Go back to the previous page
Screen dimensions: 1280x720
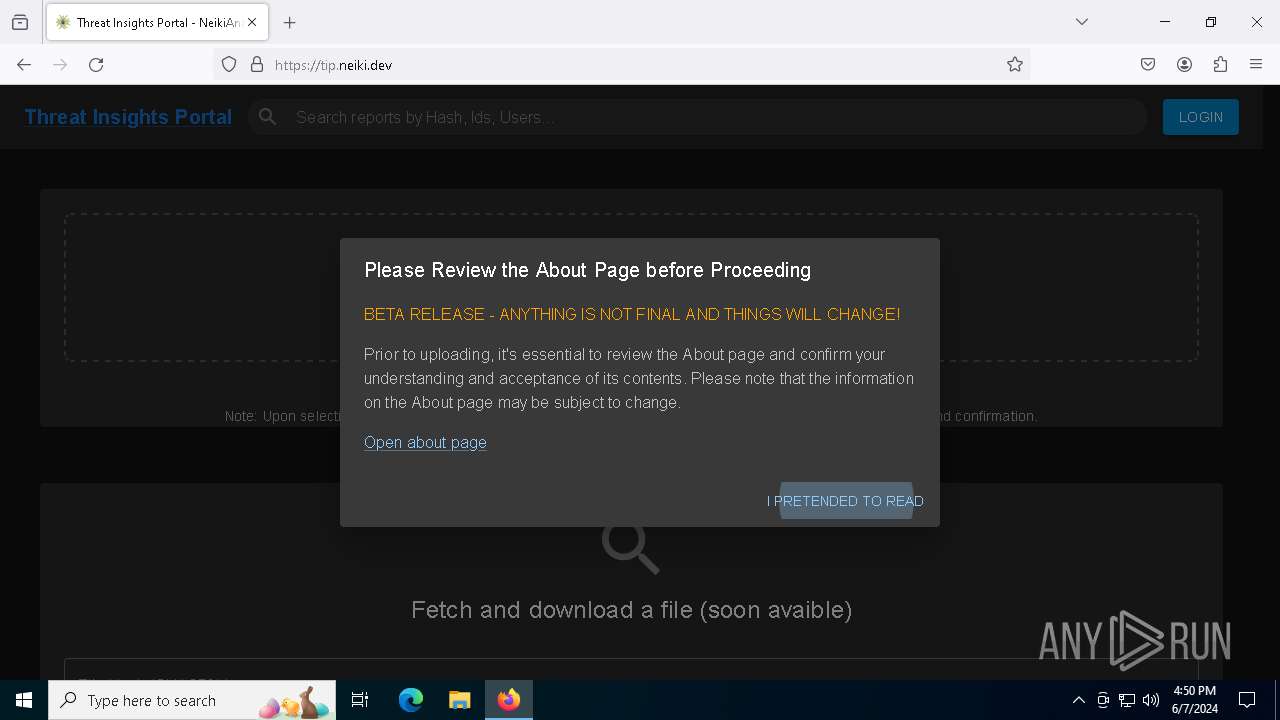coord(24,65)
